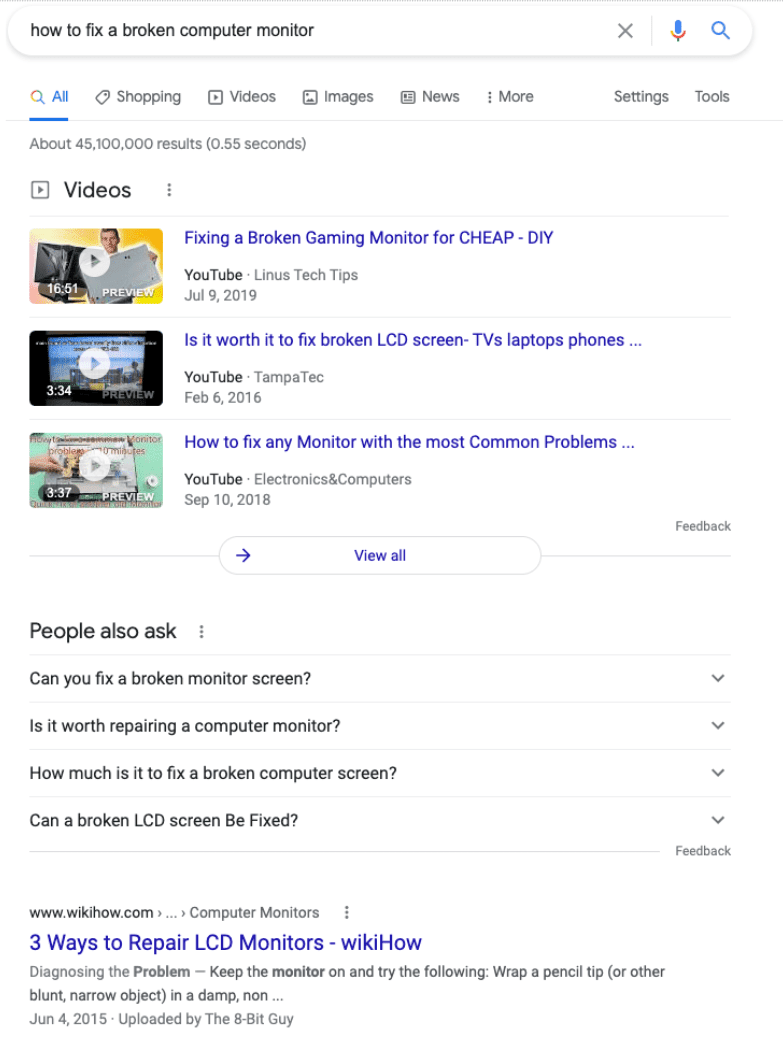Screen dimensions: 783x1043
Task: Click the Videos section play icon
Action: tap(40, 190)
